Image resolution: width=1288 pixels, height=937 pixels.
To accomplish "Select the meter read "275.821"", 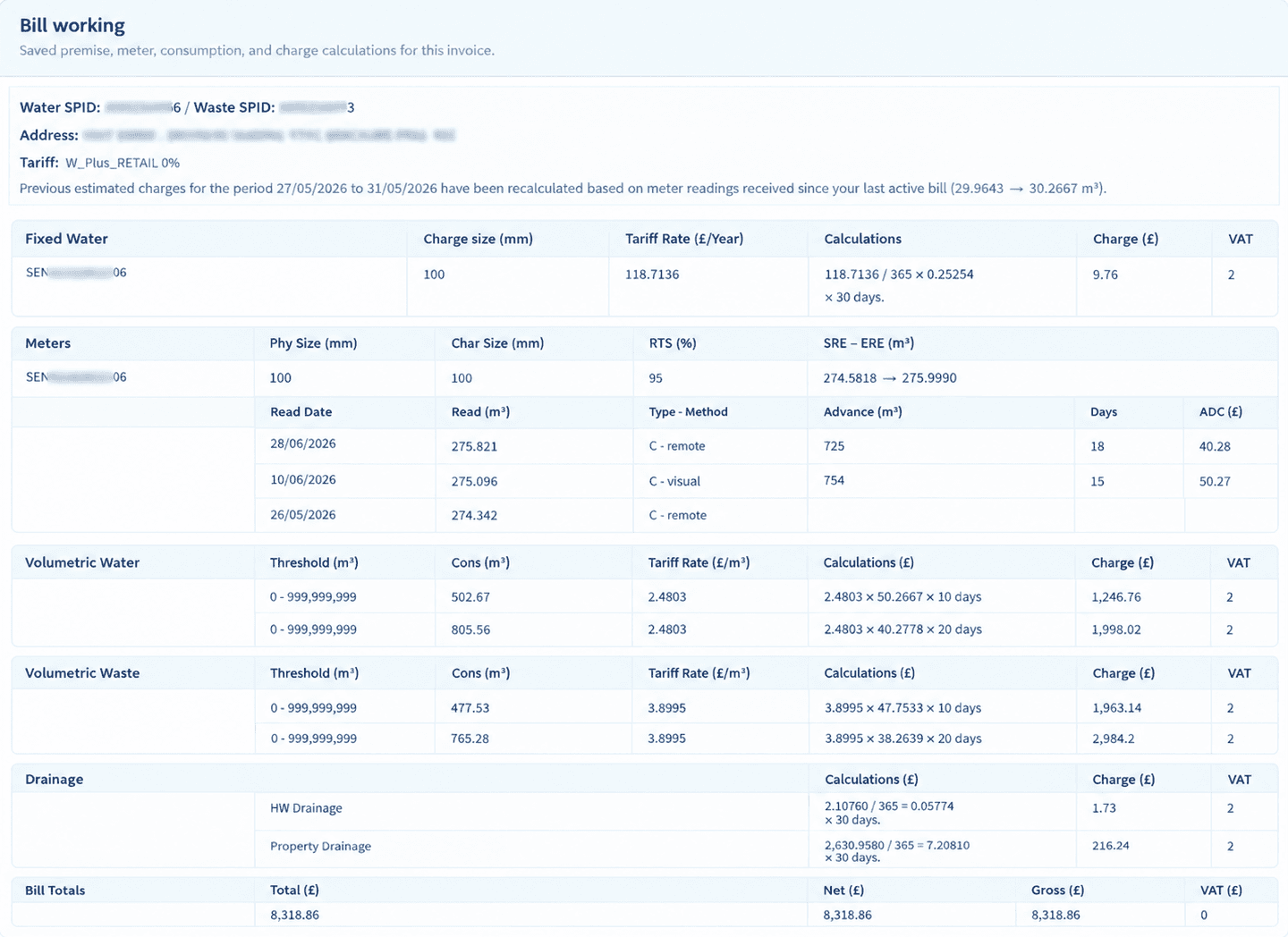I will (x=474, y=446).
